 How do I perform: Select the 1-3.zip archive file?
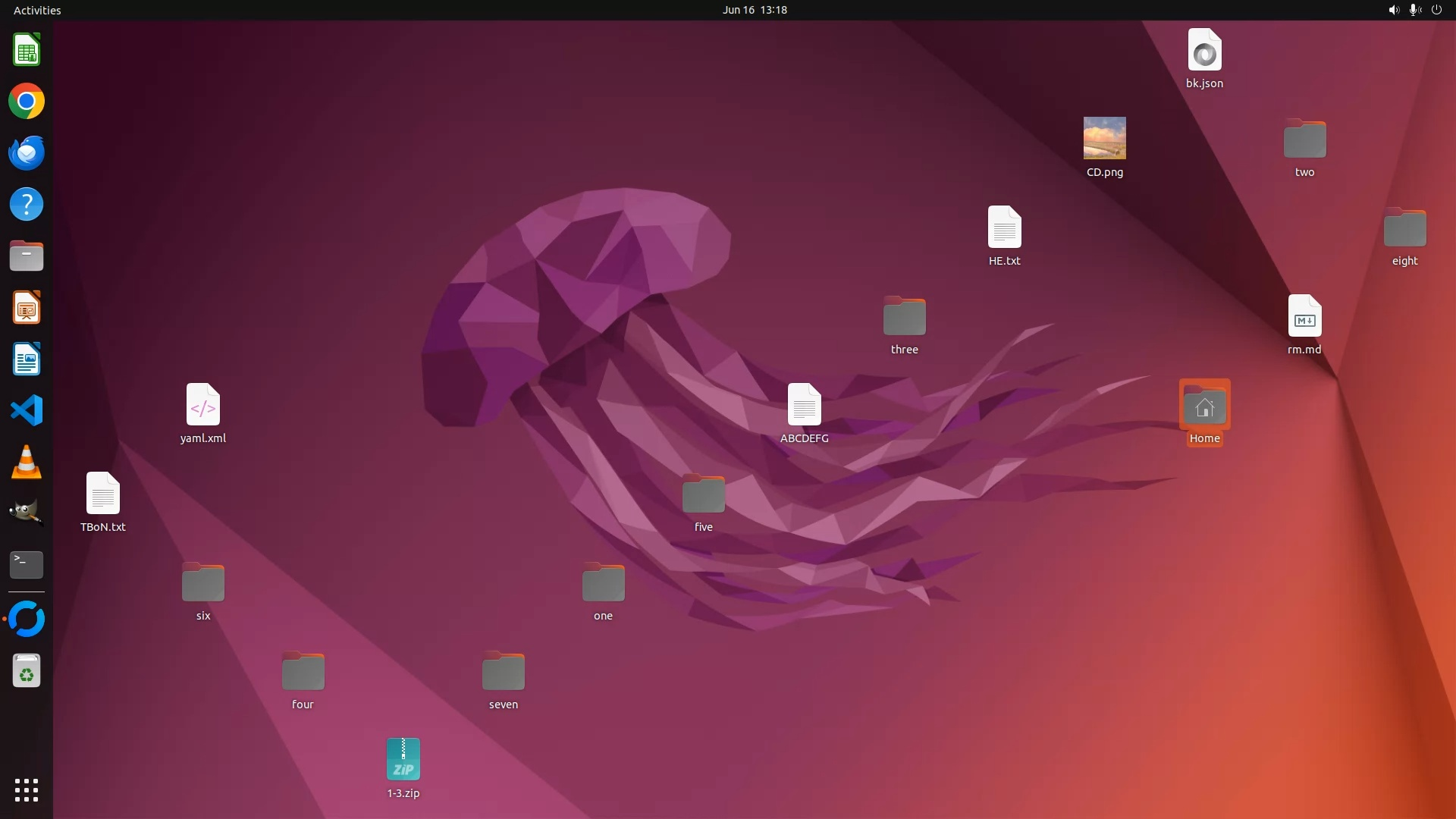click(x=403, y=759)
